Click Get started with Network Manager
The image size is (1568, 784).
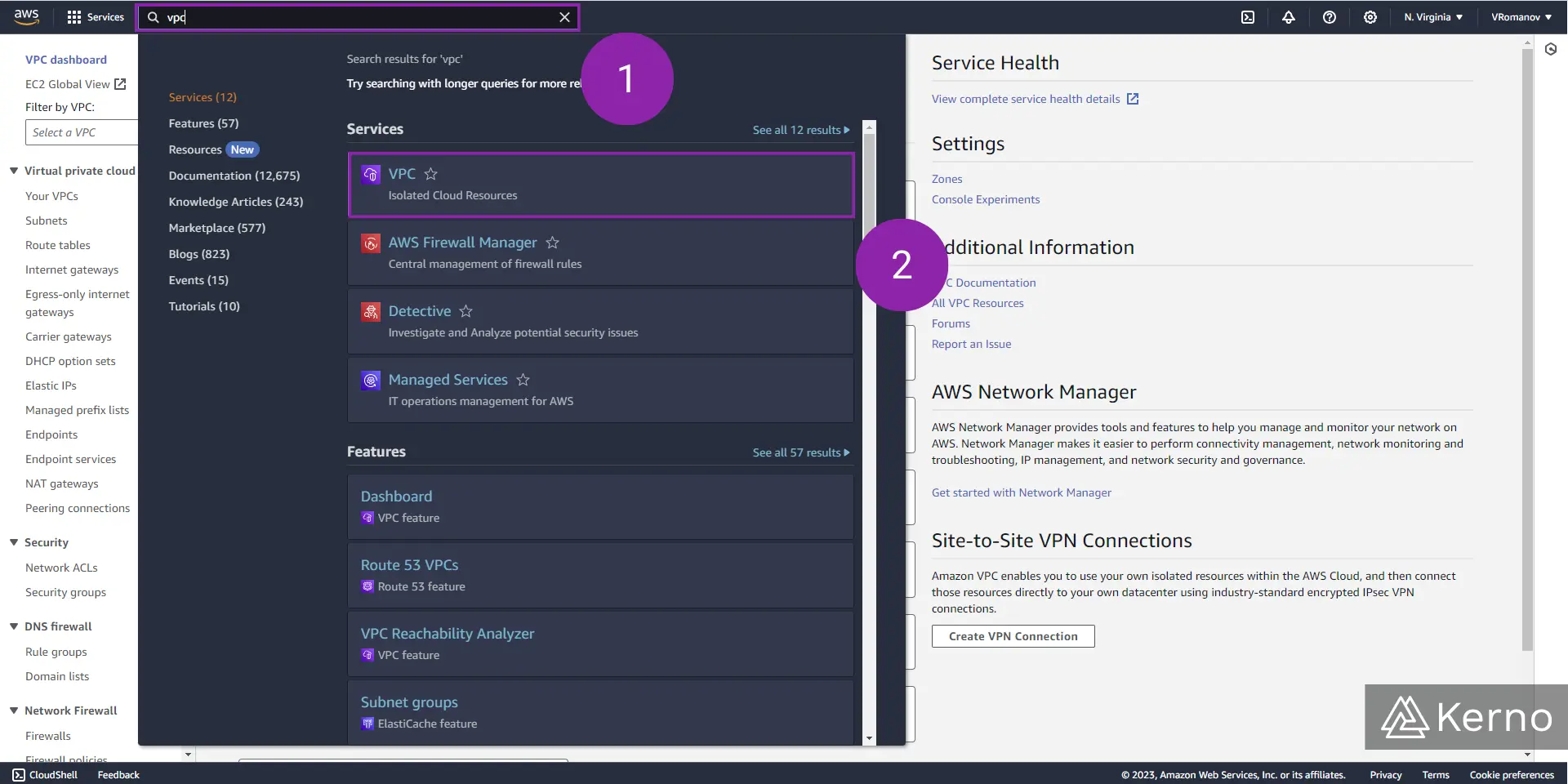pyautogui.click(x=1022, y=492)
